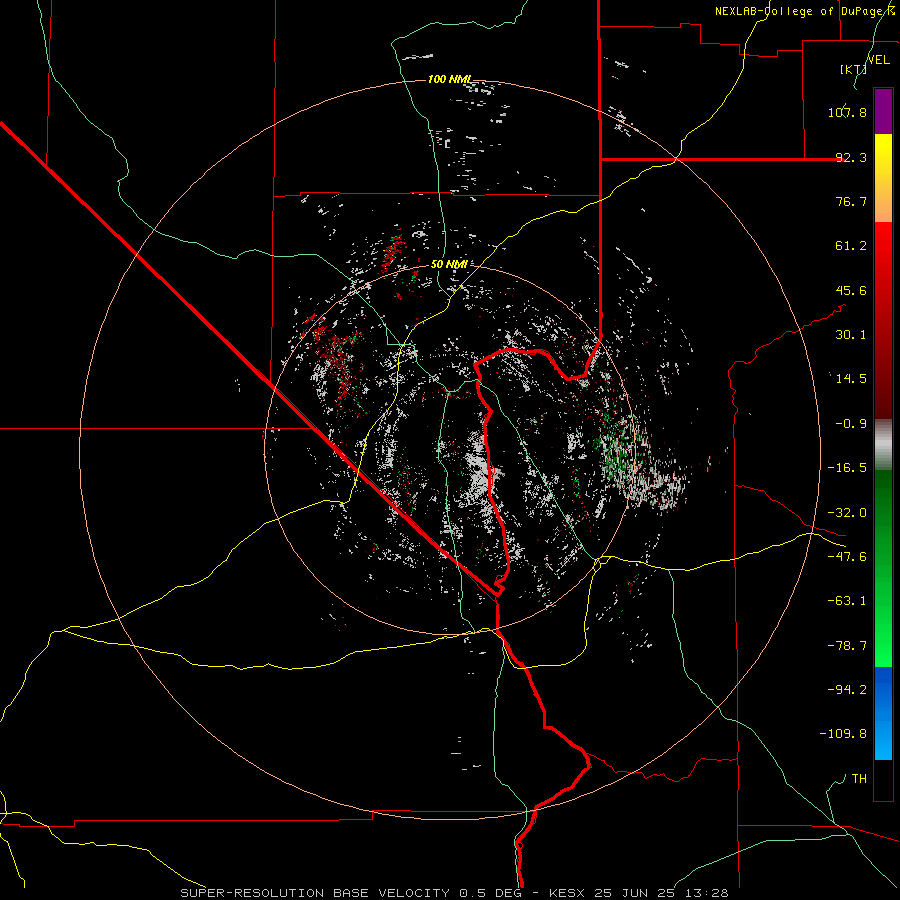Click the -94.2 velocity scale value

tap(847, 690)
